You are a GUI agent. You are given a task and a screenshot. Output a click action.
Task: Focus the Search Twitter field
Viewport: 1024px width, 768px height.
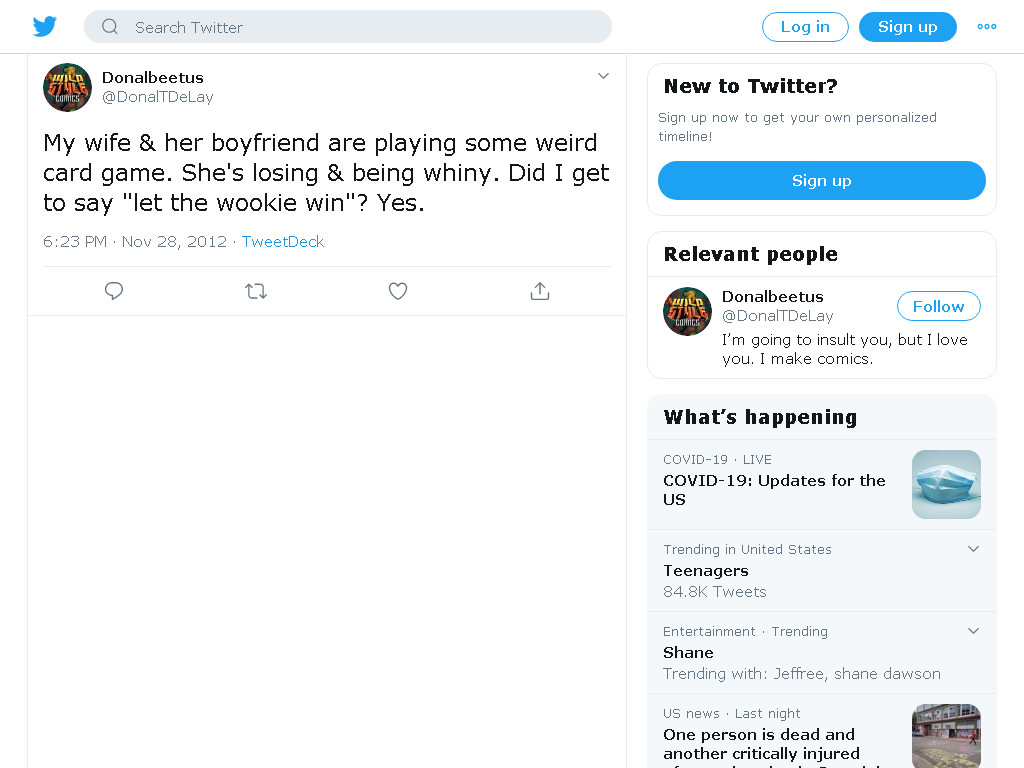(x=347, y=27)
